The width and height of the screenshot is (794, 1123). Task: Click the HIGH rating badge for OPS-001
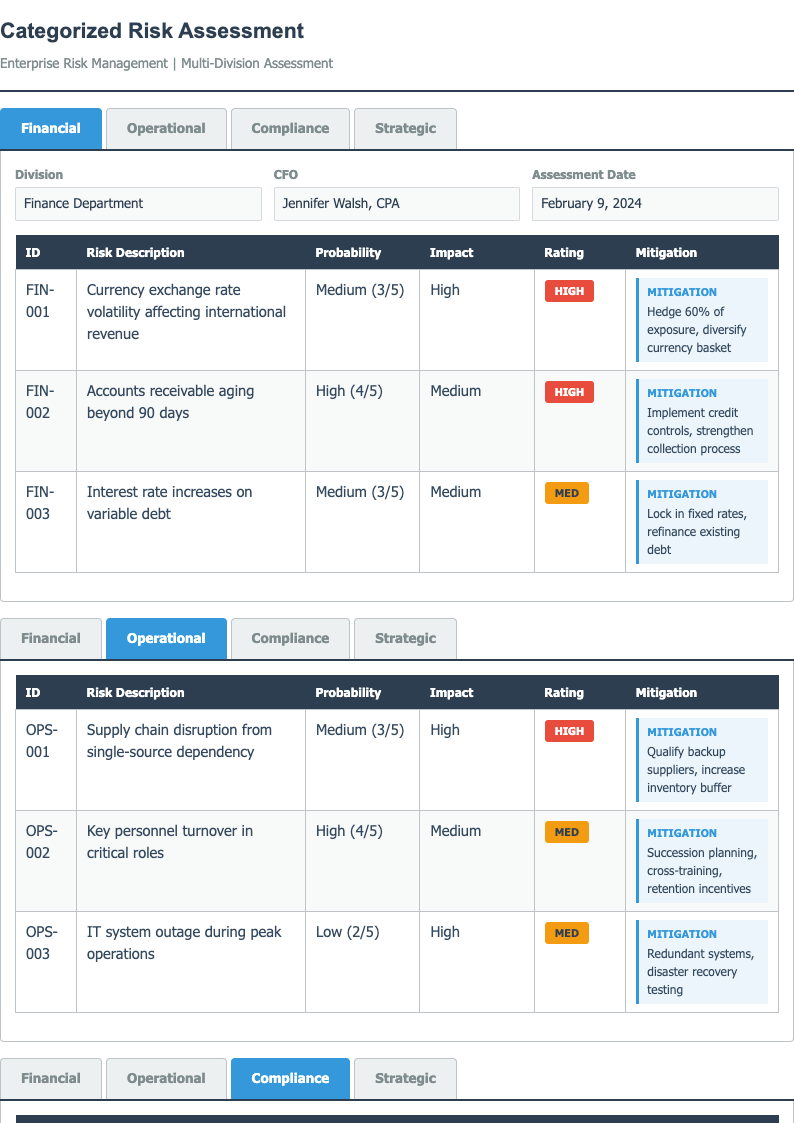pos(569,731)
